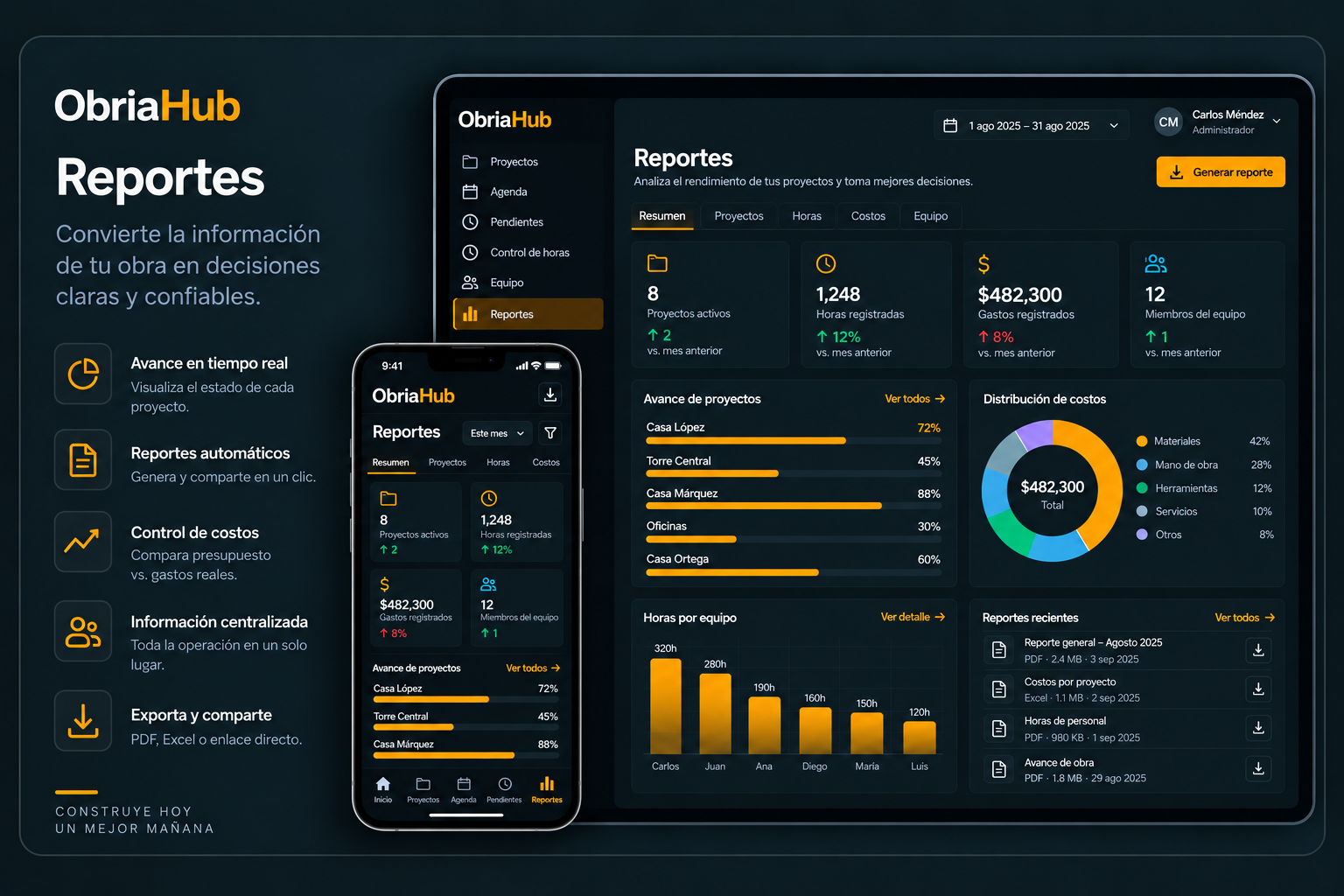
Task: Tap Agenda in the phone bottom bar
Action: [x=464, y=789]
